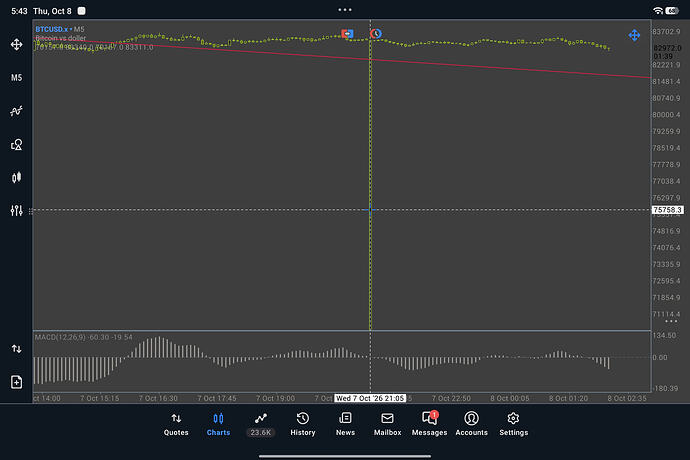The image size is (690, 460).
Task: Change the chart type candlestick icon
Action: click(17, 177)
